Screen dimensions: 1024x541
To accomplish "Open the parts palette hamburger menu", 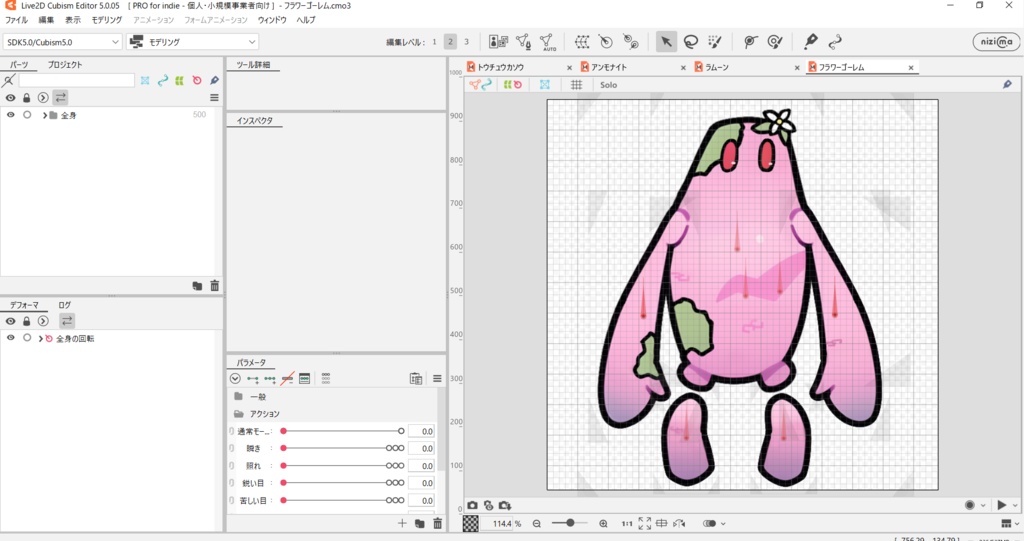I will coord(214,98).
